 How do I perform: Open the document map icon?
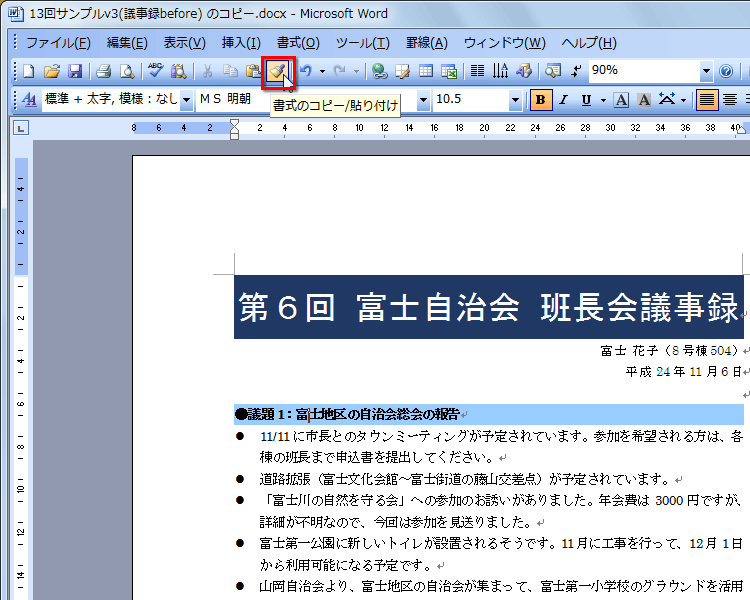pyautogui.click(x=553, y=72)
